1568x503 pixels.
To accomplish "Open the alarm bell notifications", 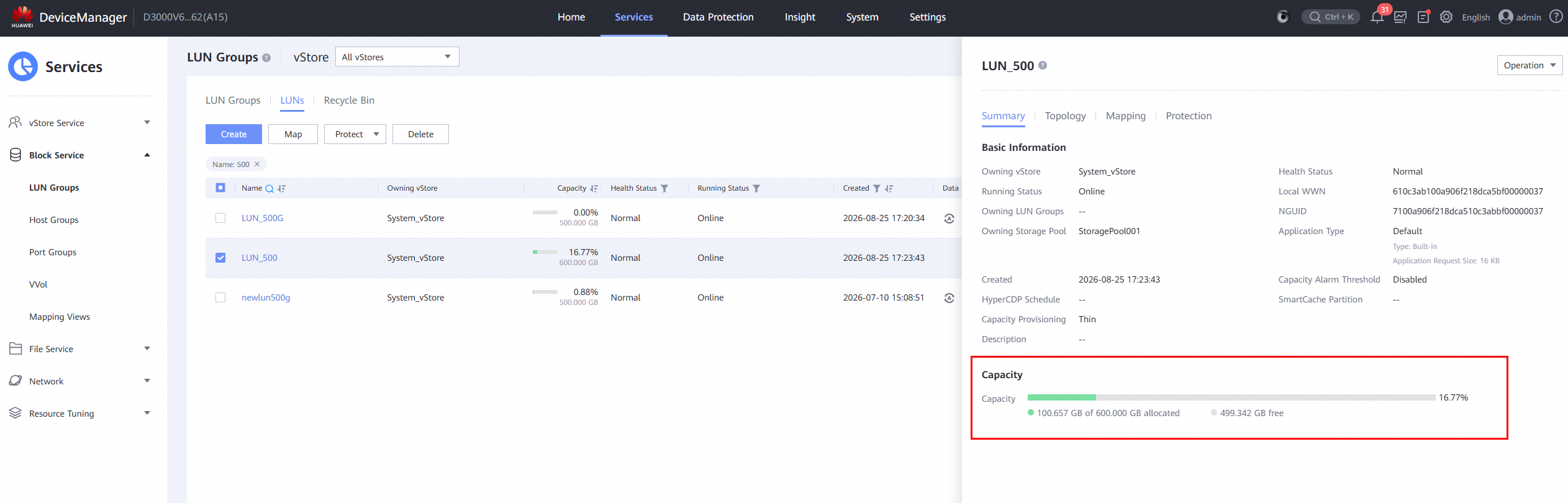I will 1377,17.
